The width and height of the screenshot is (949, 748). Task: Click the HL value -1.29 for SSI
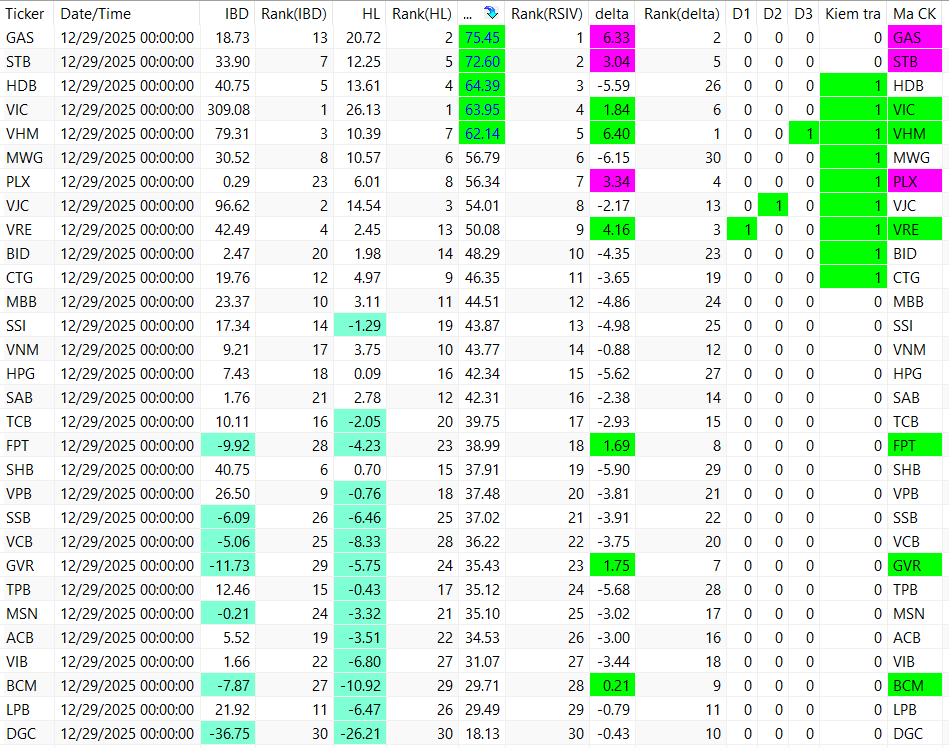tap(360, 326)
